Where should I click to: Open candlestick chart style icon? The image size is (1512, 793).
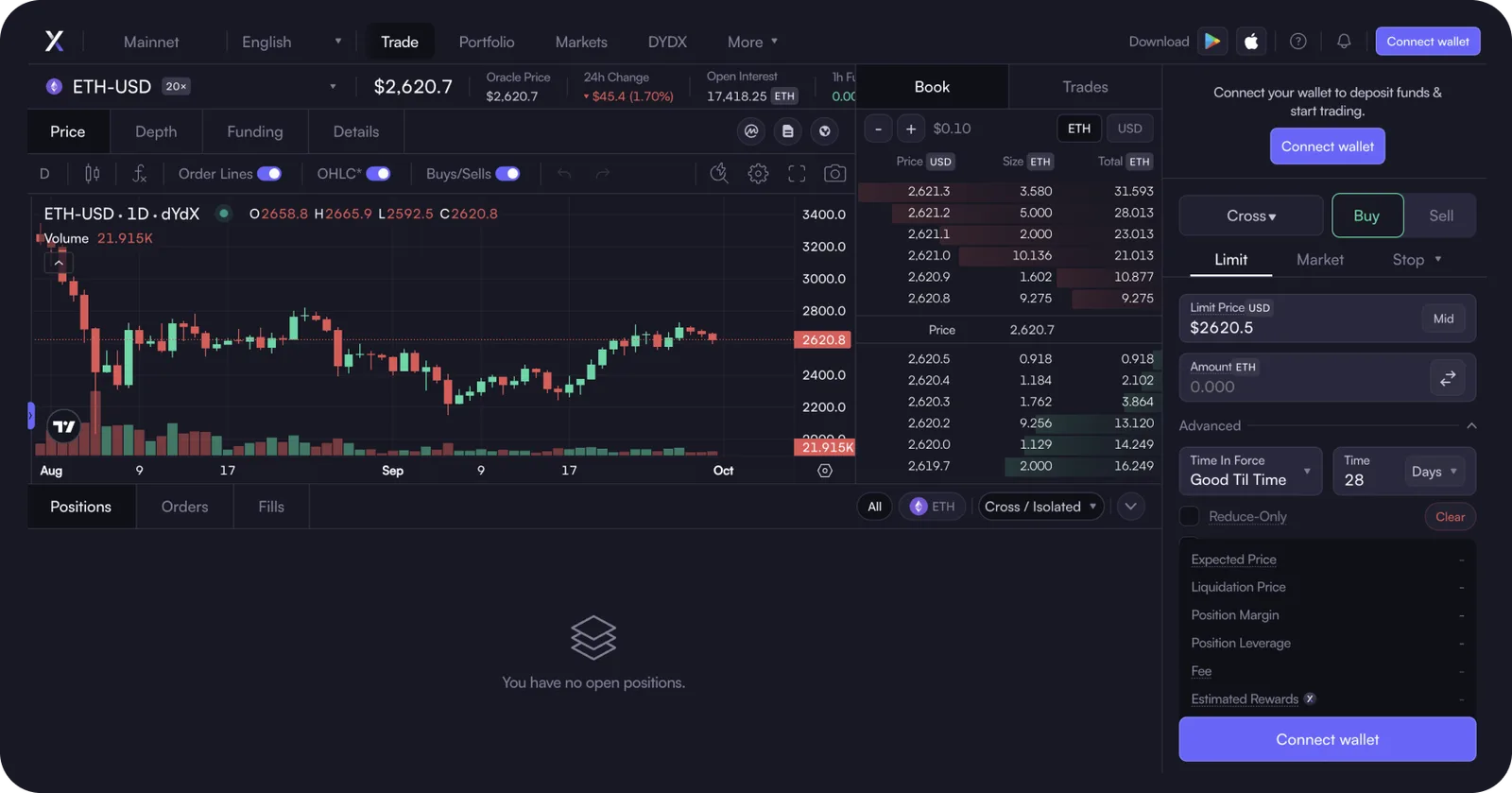click(x=92, y=173)
